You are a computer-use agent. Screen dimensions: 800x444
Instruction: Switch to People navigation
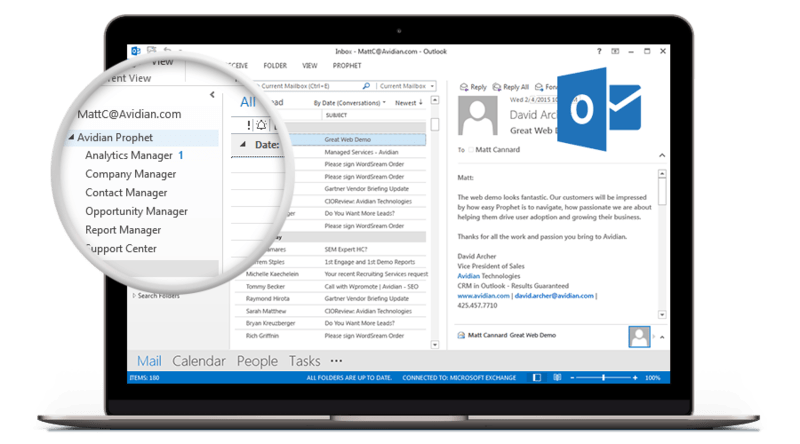pyautogui.click(x=257, y=361)
